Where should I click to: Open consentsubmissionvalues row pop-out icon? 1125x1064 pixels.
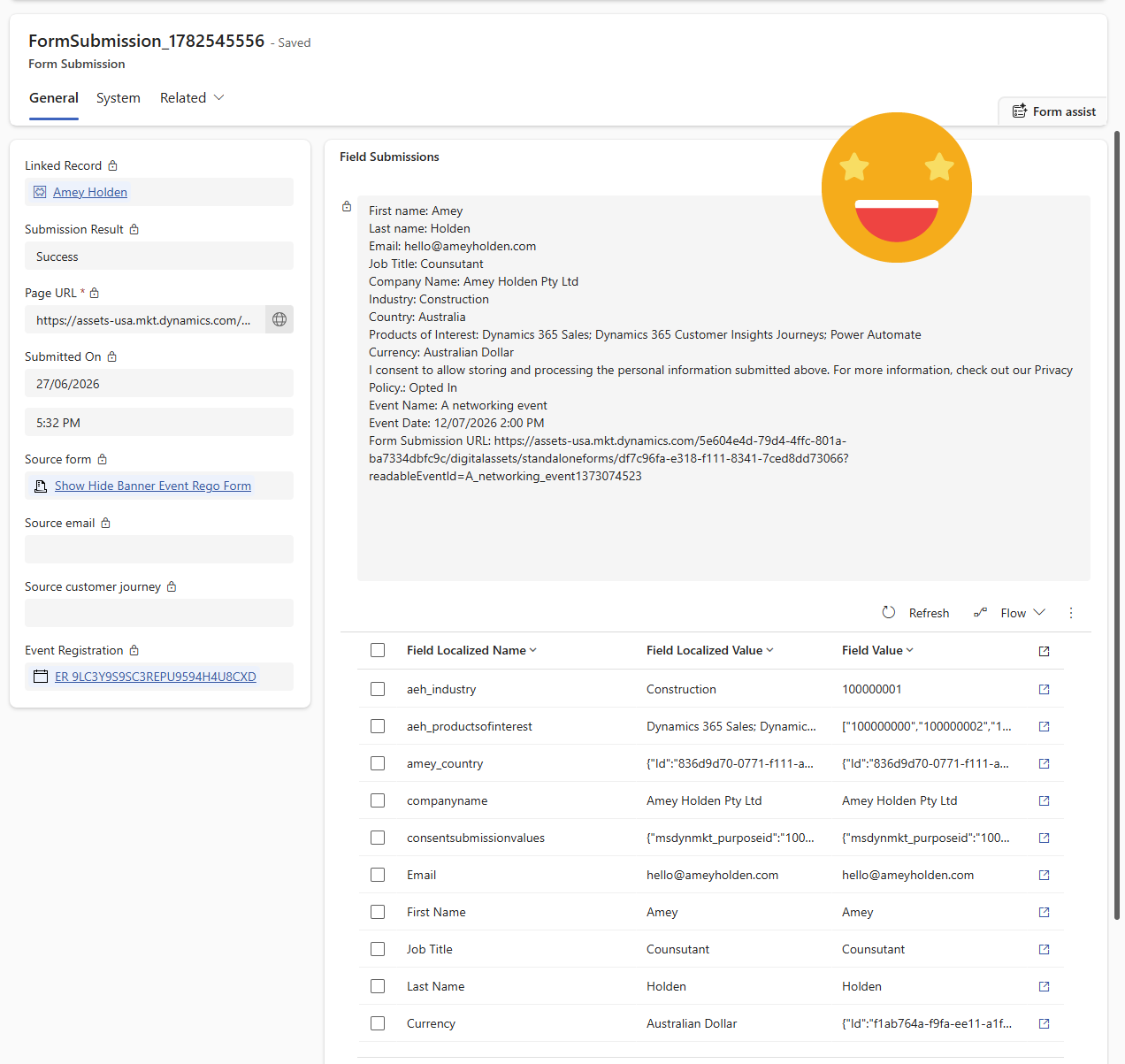tap(1044, 838)
